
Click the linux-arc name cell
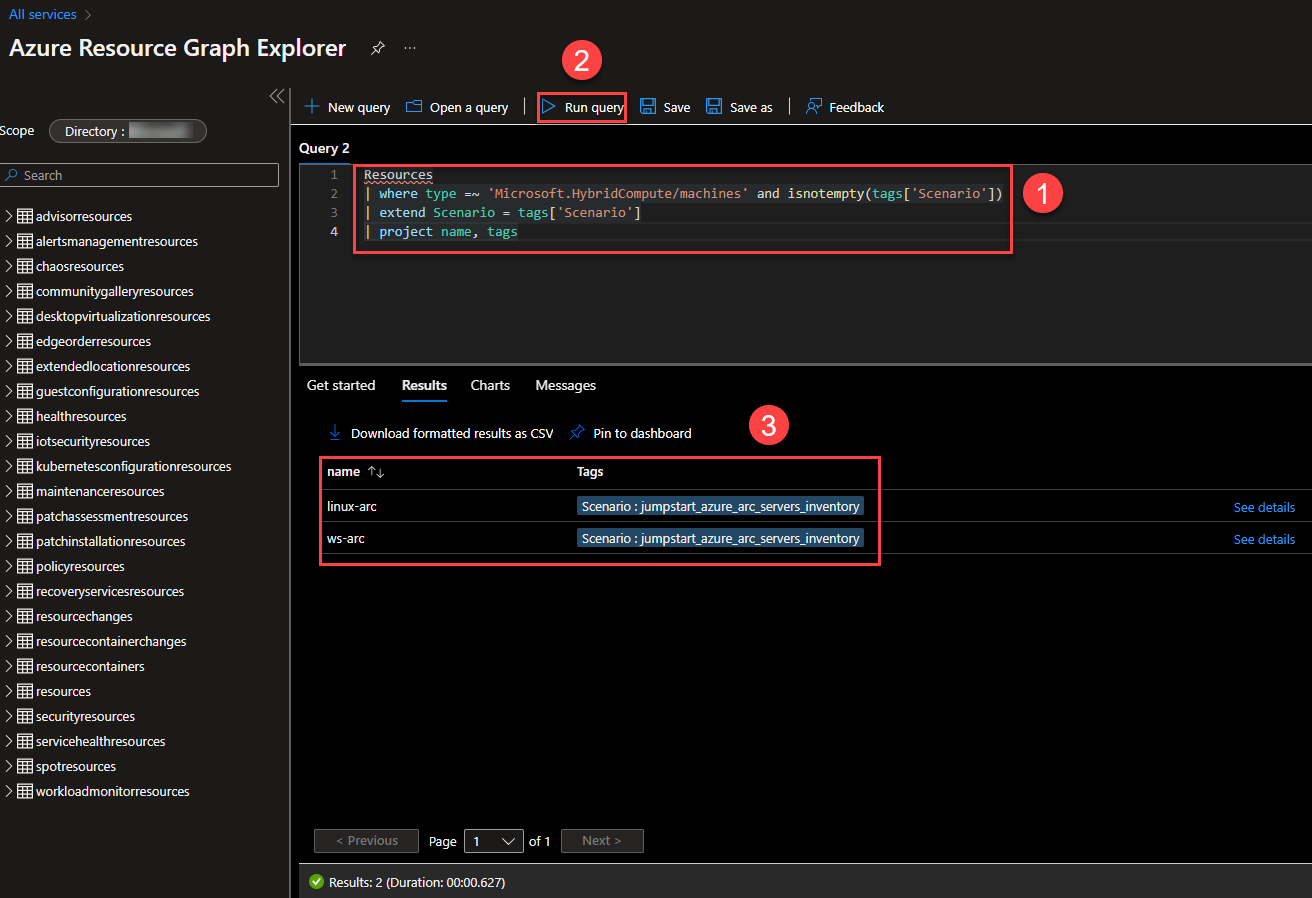tap(352, 507)
